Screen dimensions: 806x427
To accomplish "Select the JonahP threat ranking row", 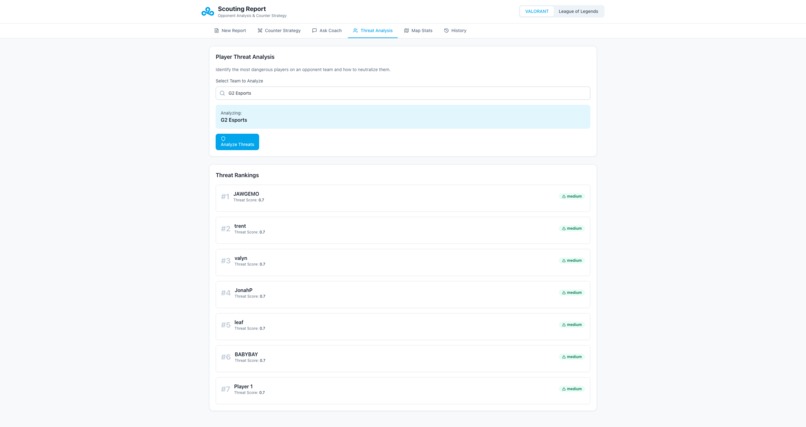I will [402, 294].
